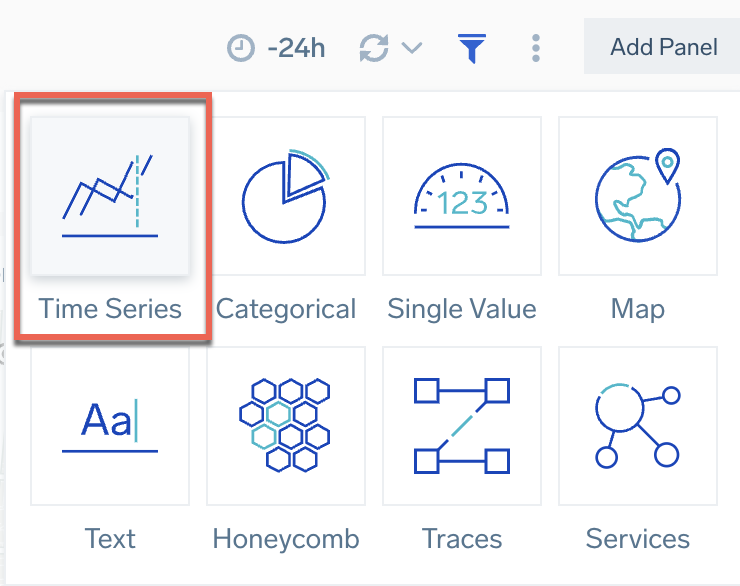
Task: Select the Traces panel icon
Action: point(462,425)
